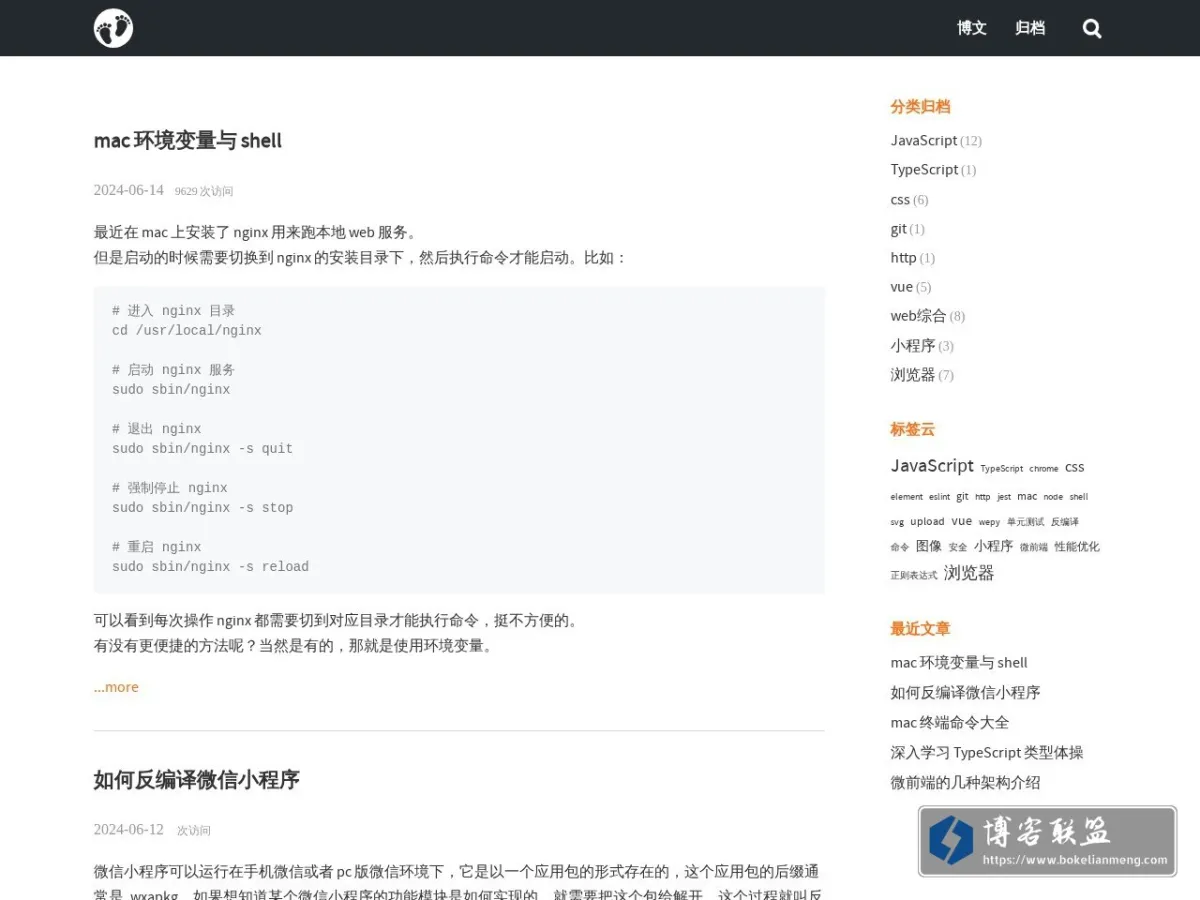Click code line sudo sbin/nginx -s reload

tap(211, 567)
